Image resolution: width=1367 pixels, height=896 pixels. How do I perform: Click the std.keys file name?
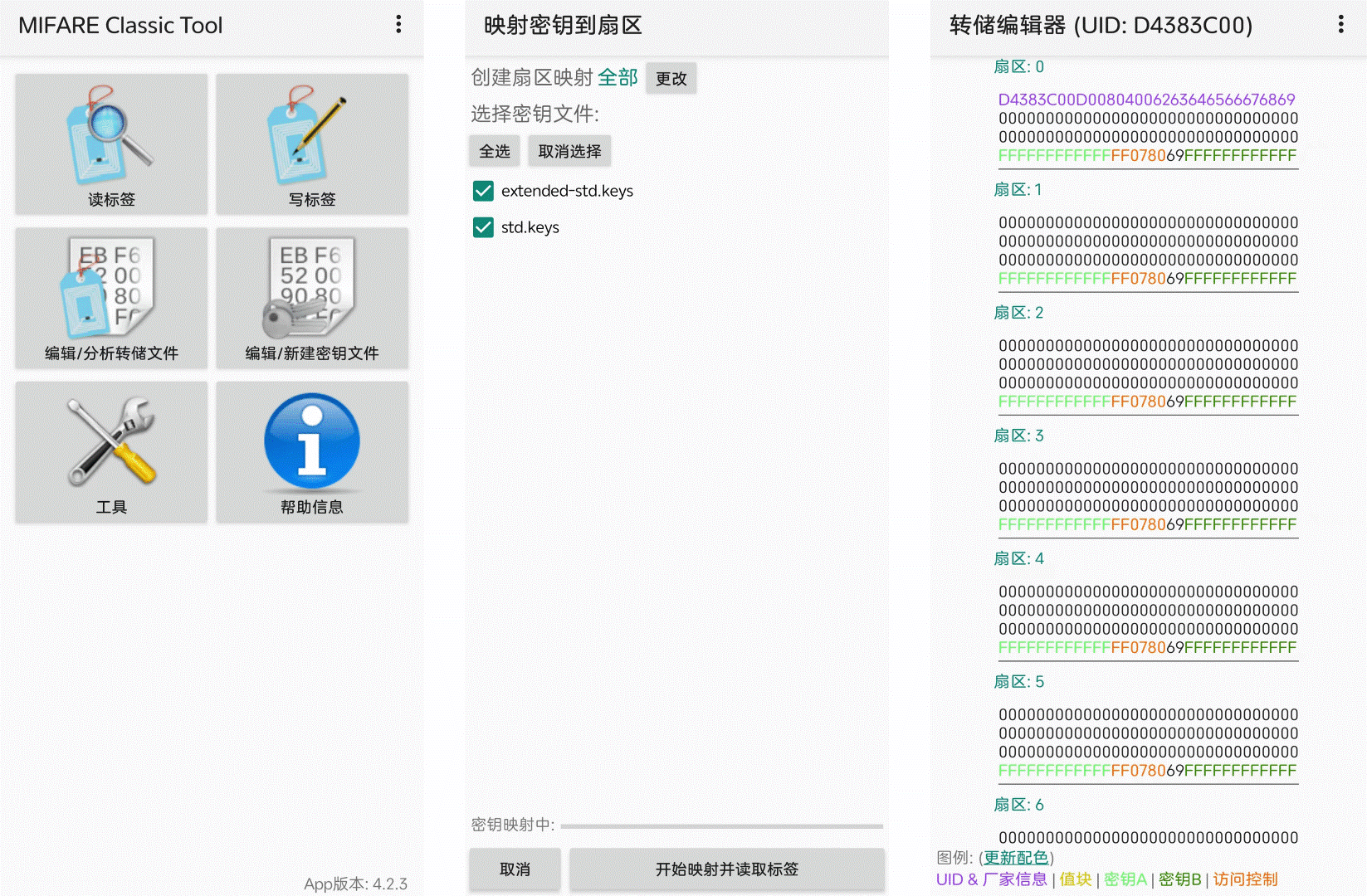click(x=530, y=227)
